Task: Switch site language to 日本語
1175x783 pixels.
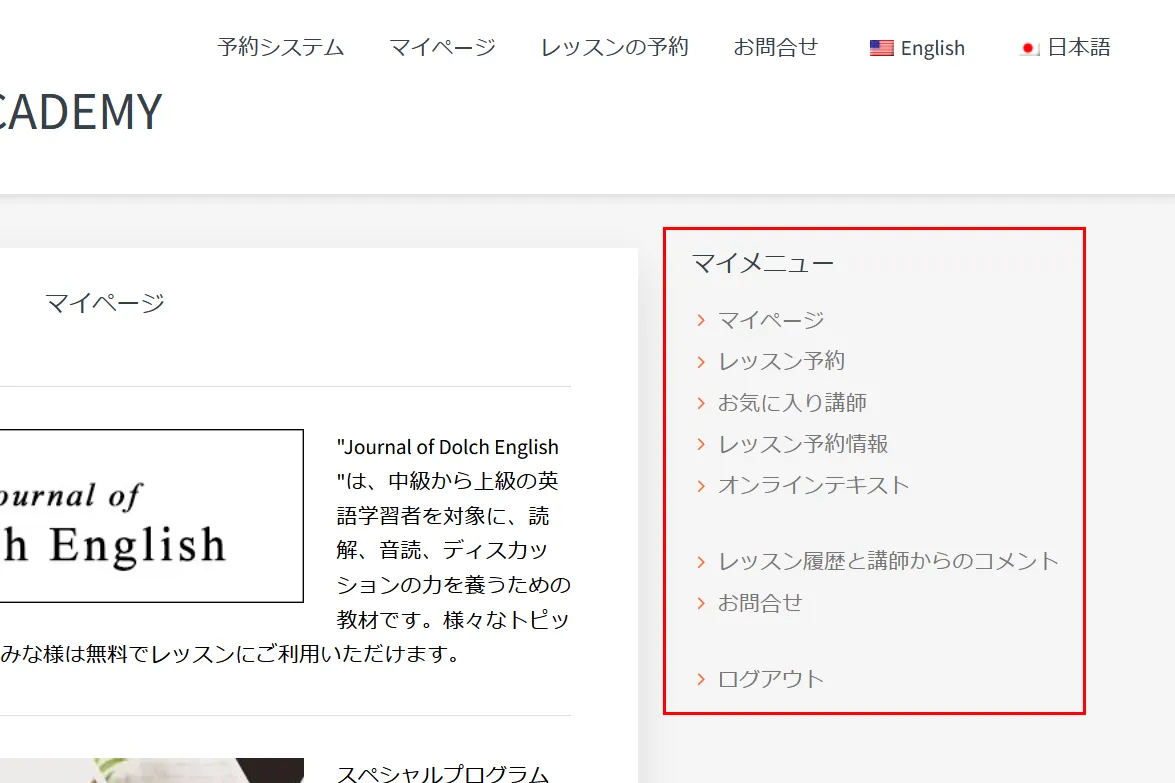Action: [1079, 47]
